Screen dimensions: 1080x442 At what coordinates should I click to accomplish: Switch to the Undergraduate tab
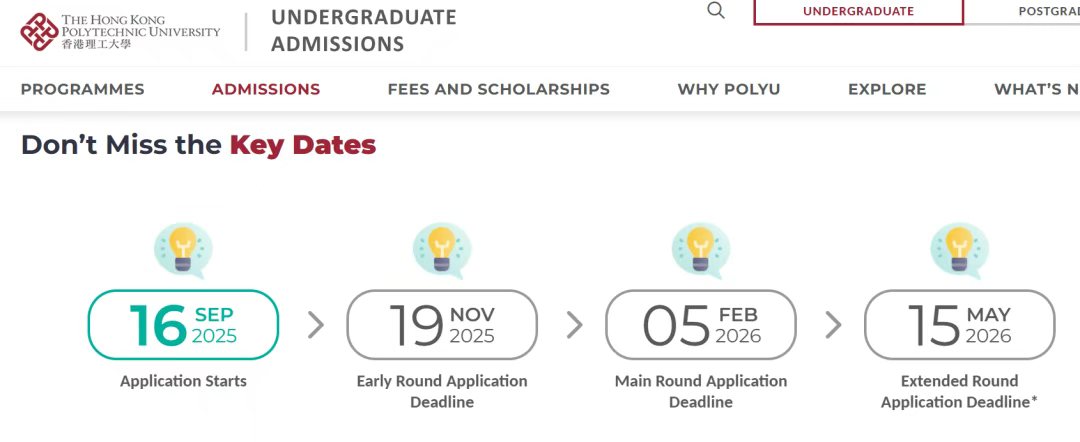858,11
